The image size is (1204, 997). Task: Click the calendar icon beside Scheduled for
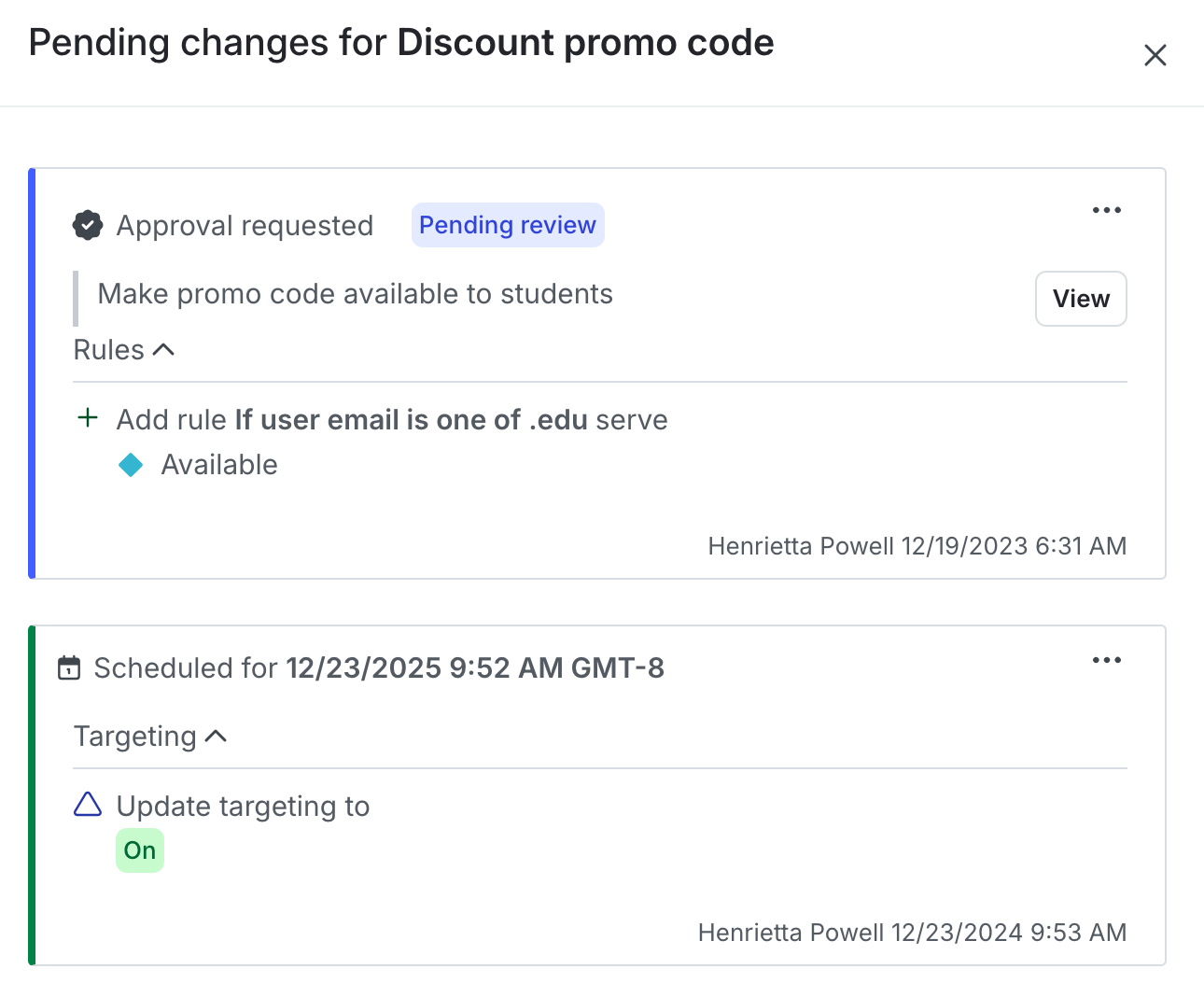coord(69,668)
